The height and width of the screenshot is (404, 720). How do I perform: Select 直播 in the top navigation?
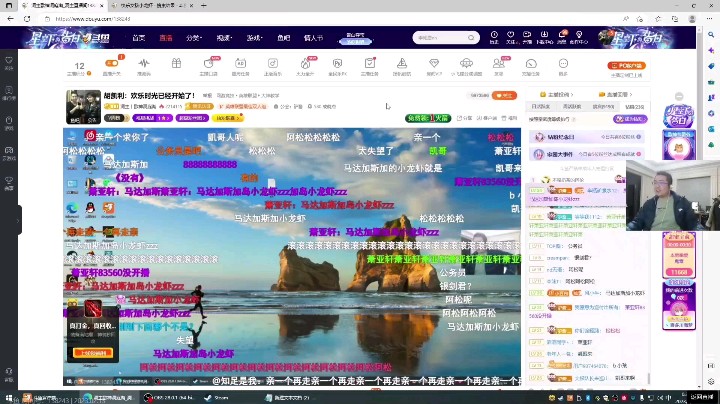[166, 38]
